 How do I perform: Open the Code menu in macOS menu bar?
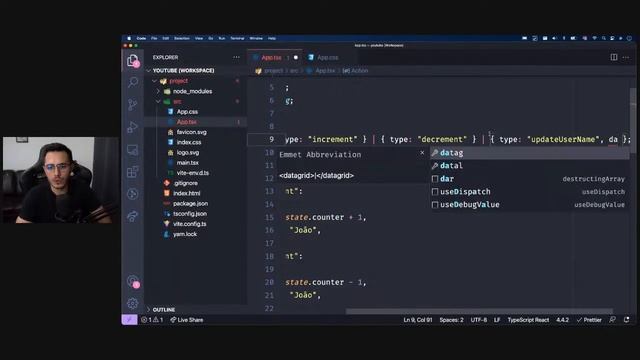coord(141,38)
